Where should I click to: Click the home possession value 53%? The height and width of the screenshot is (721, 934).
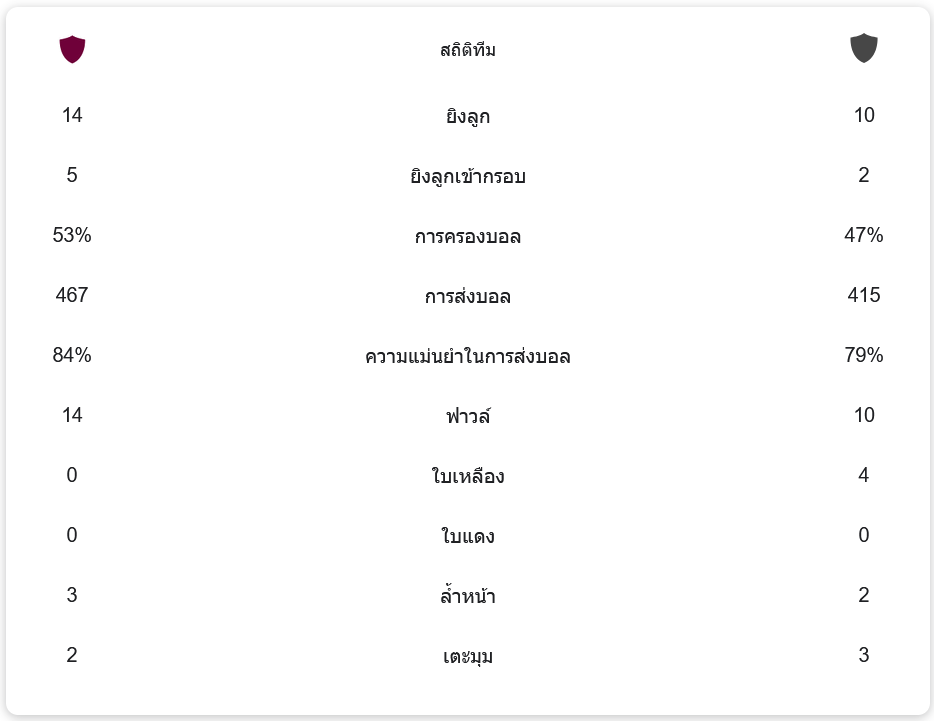click(x=72, y=235)
